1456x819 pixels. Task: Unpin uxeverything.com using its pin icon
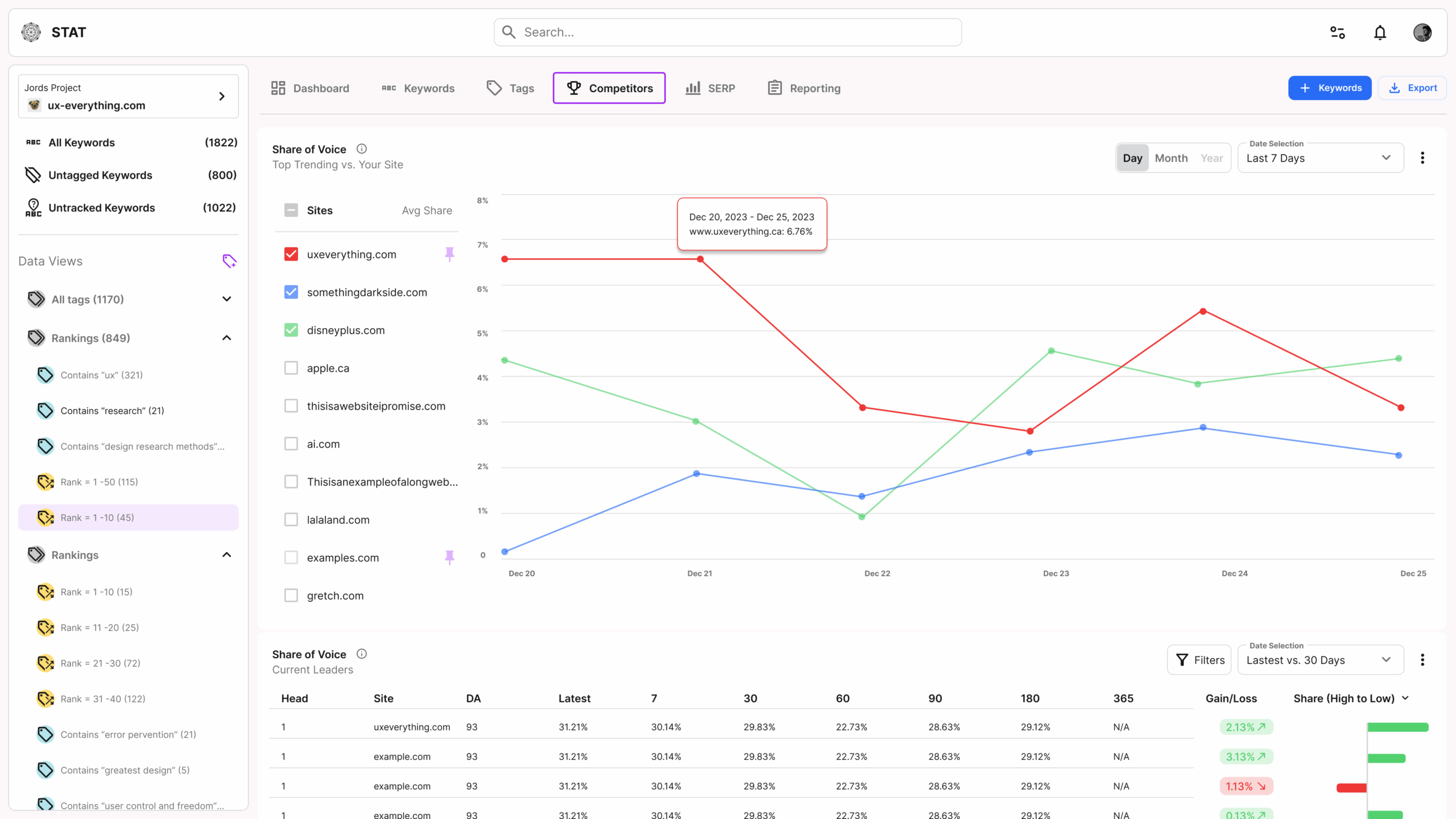click(x=449, y=254)
